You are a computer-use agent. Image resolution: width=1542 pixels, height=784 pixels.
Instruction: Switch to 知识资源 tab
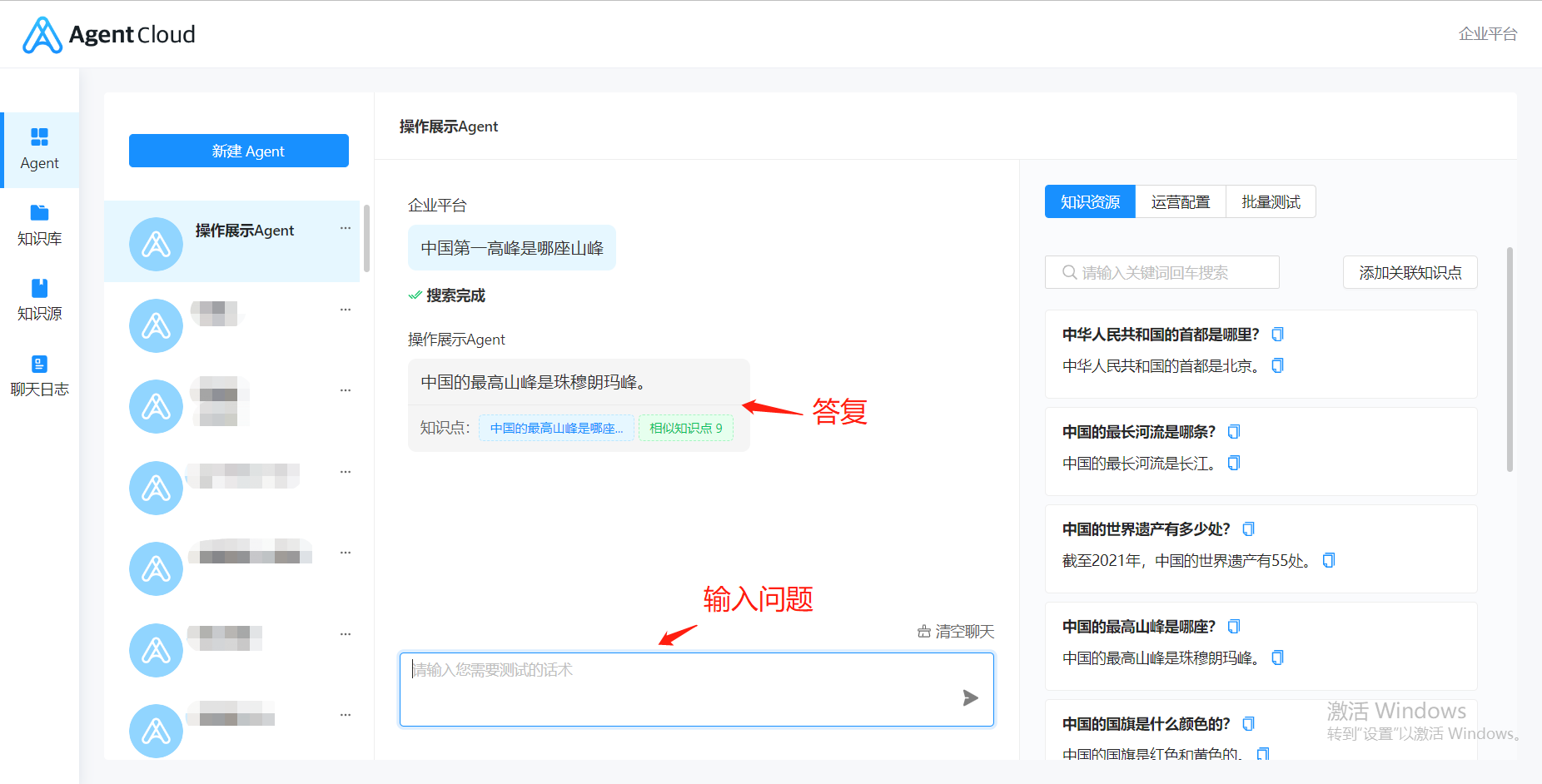pyautogui.click(x=1090, y=201)
